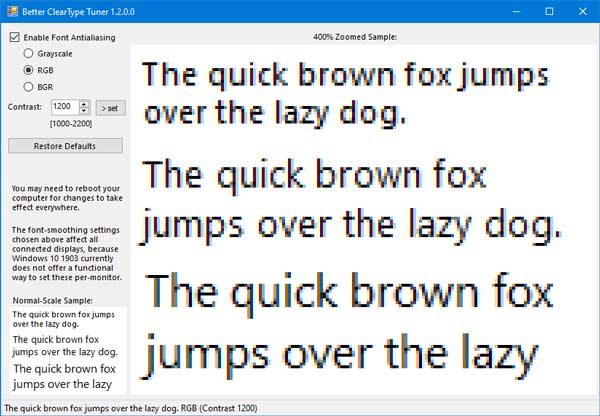Click the reboot notice paragraph text
This screenshot has height=416, width=600.
(67, 198)
